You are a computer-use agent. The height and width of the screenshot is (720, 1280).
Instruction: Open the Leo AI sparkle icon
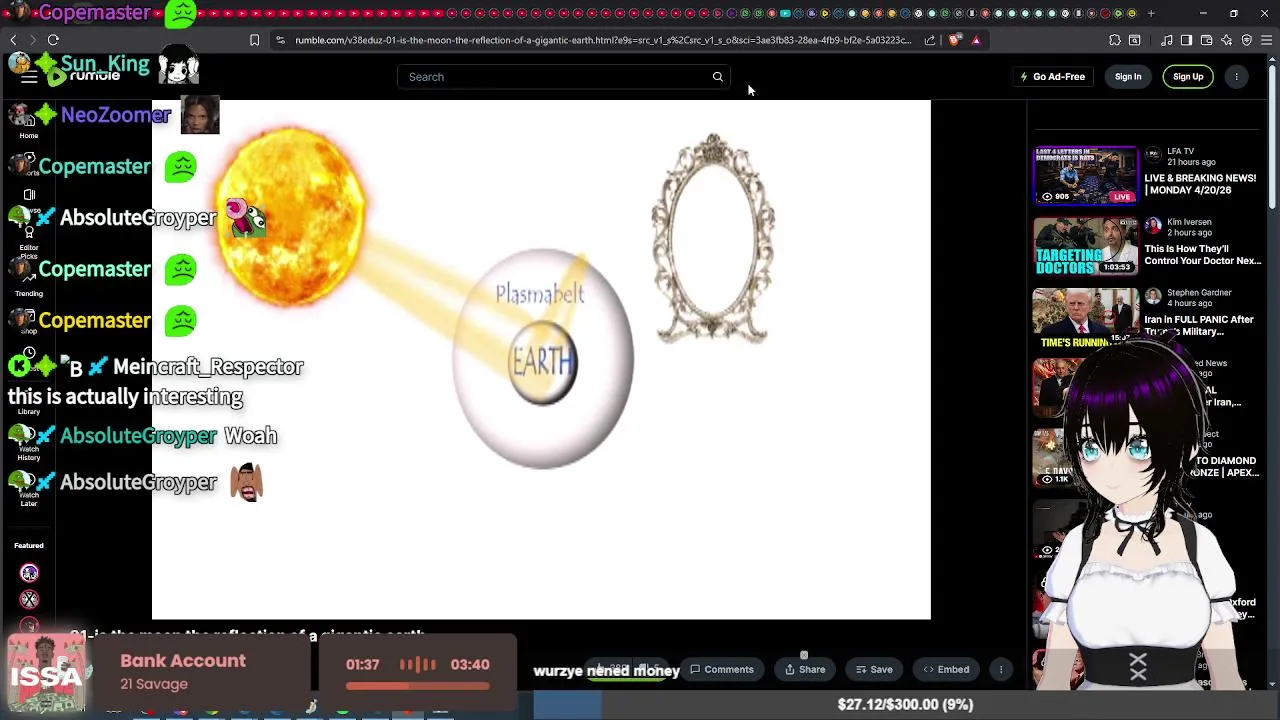(x=1227, y=40)
